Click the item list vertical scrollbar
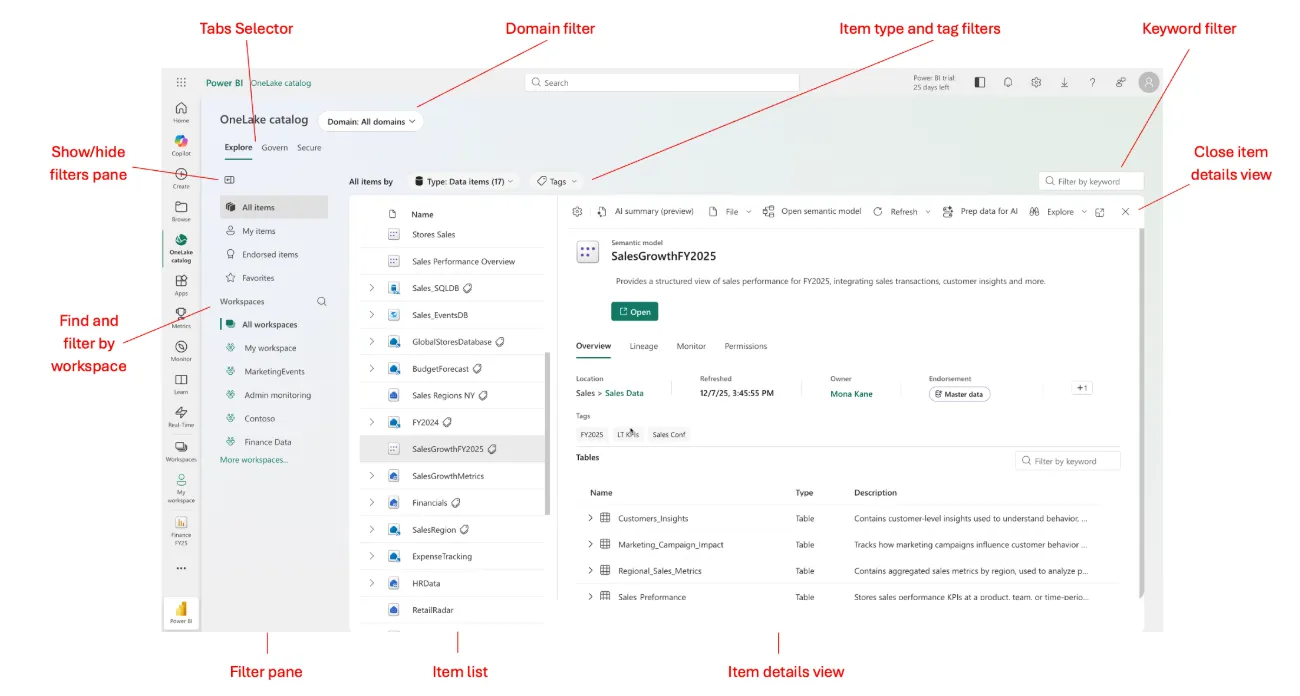Image resolution: width=1300 pixels, height=696 pixels. pyautogui.click(x=547, y=433)
